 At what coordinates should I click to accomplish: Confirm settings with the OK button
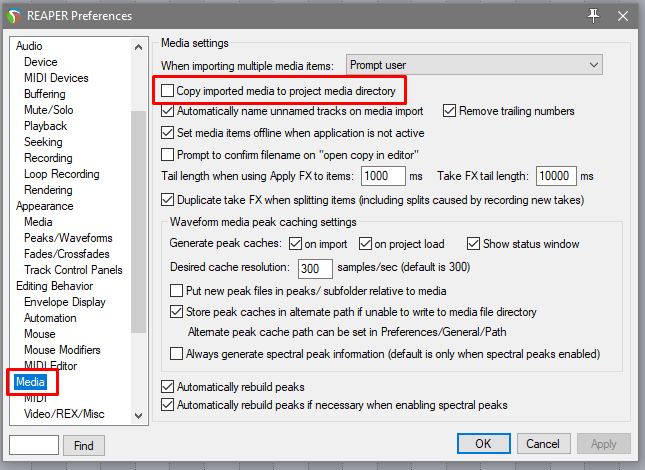(x=484, y=444)
